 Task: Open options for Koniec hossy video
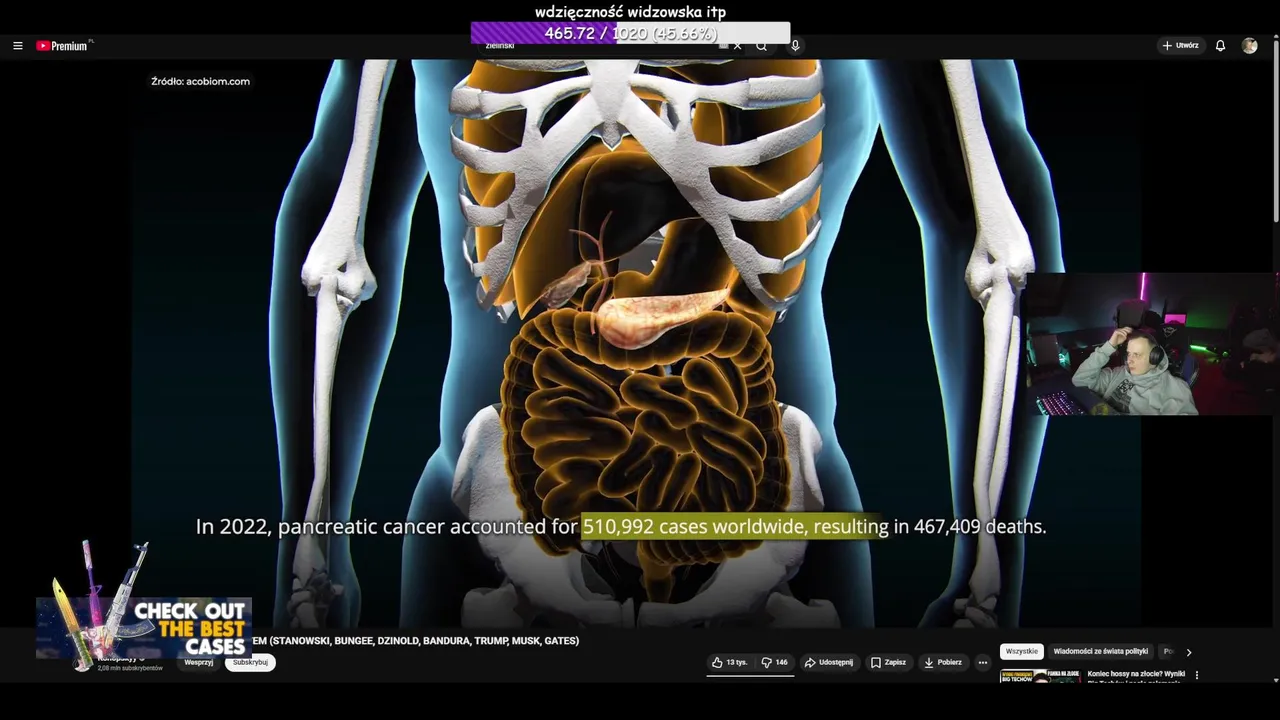tap(1197, 675)
